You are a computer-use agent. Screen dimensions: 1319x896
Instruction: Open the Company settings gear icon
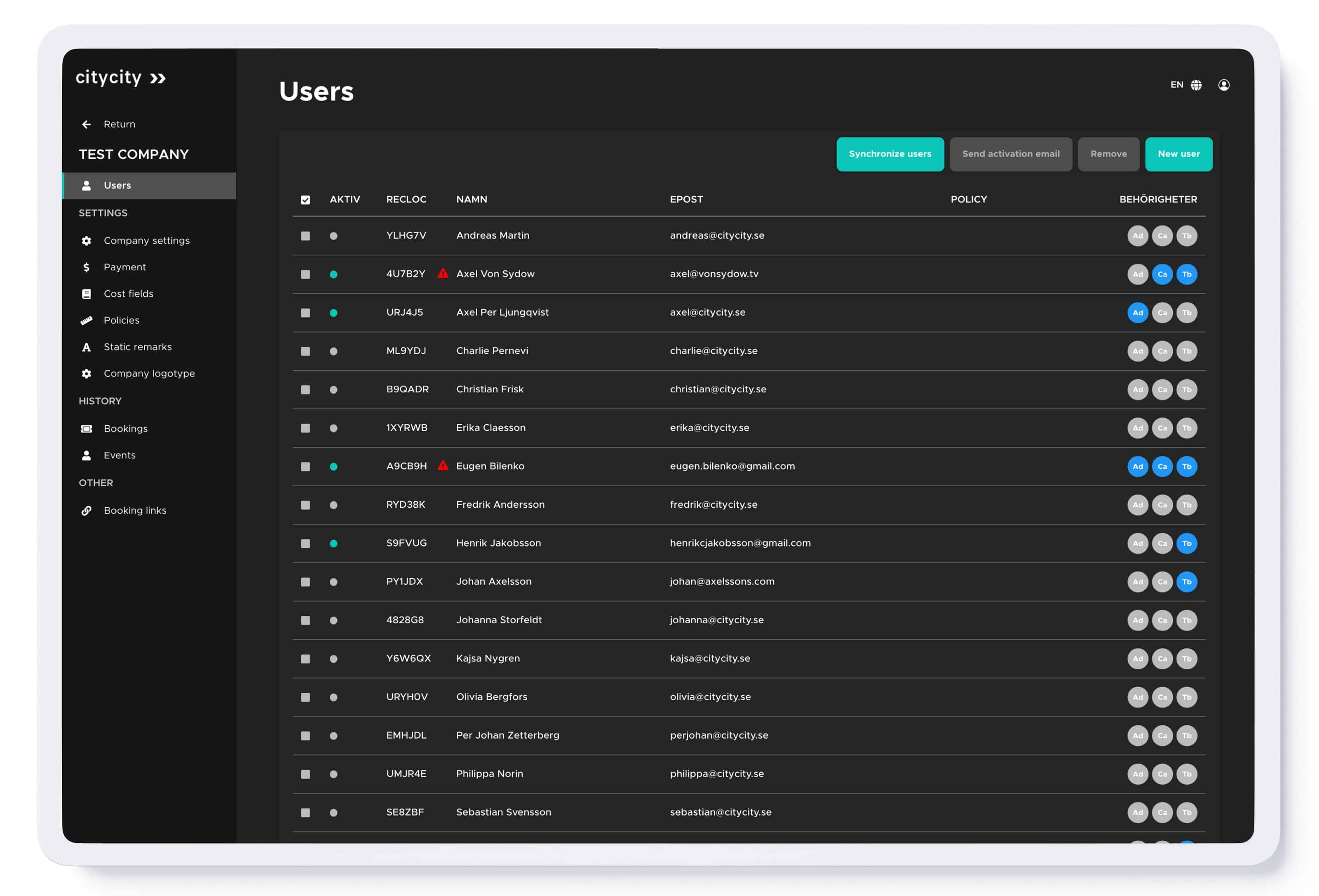pos(86,241)
